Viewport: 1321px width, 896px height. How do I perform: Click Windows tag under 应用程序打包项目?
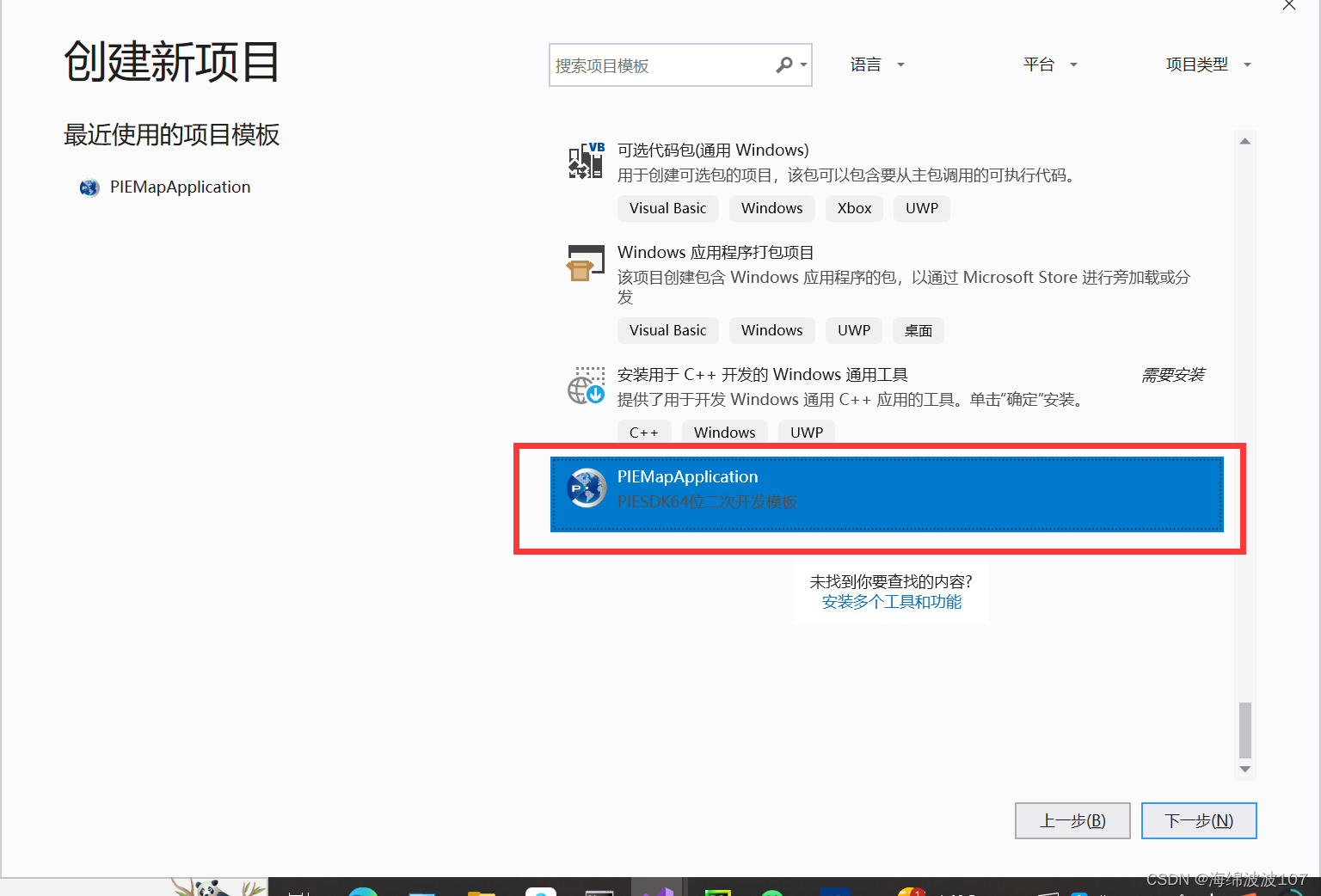771,330
